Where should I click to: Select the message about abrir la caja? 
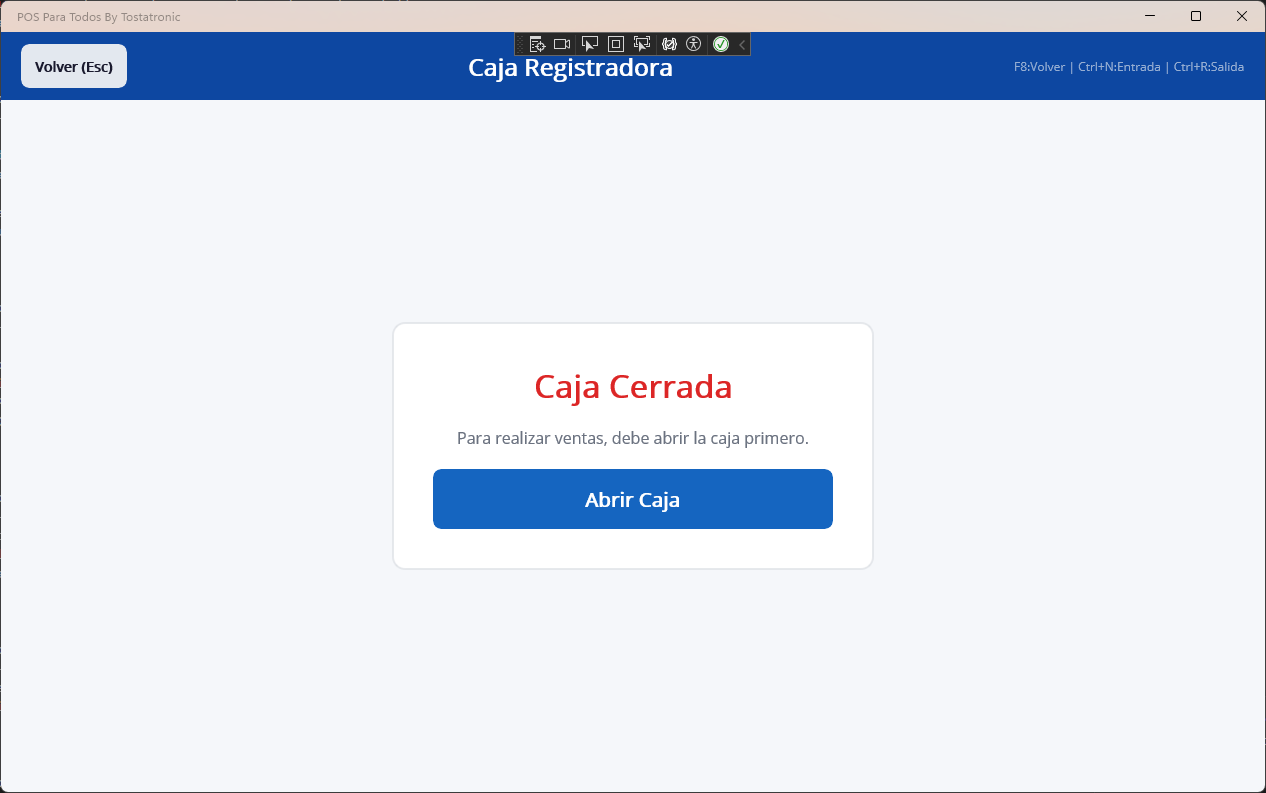[x=632, y=438]
